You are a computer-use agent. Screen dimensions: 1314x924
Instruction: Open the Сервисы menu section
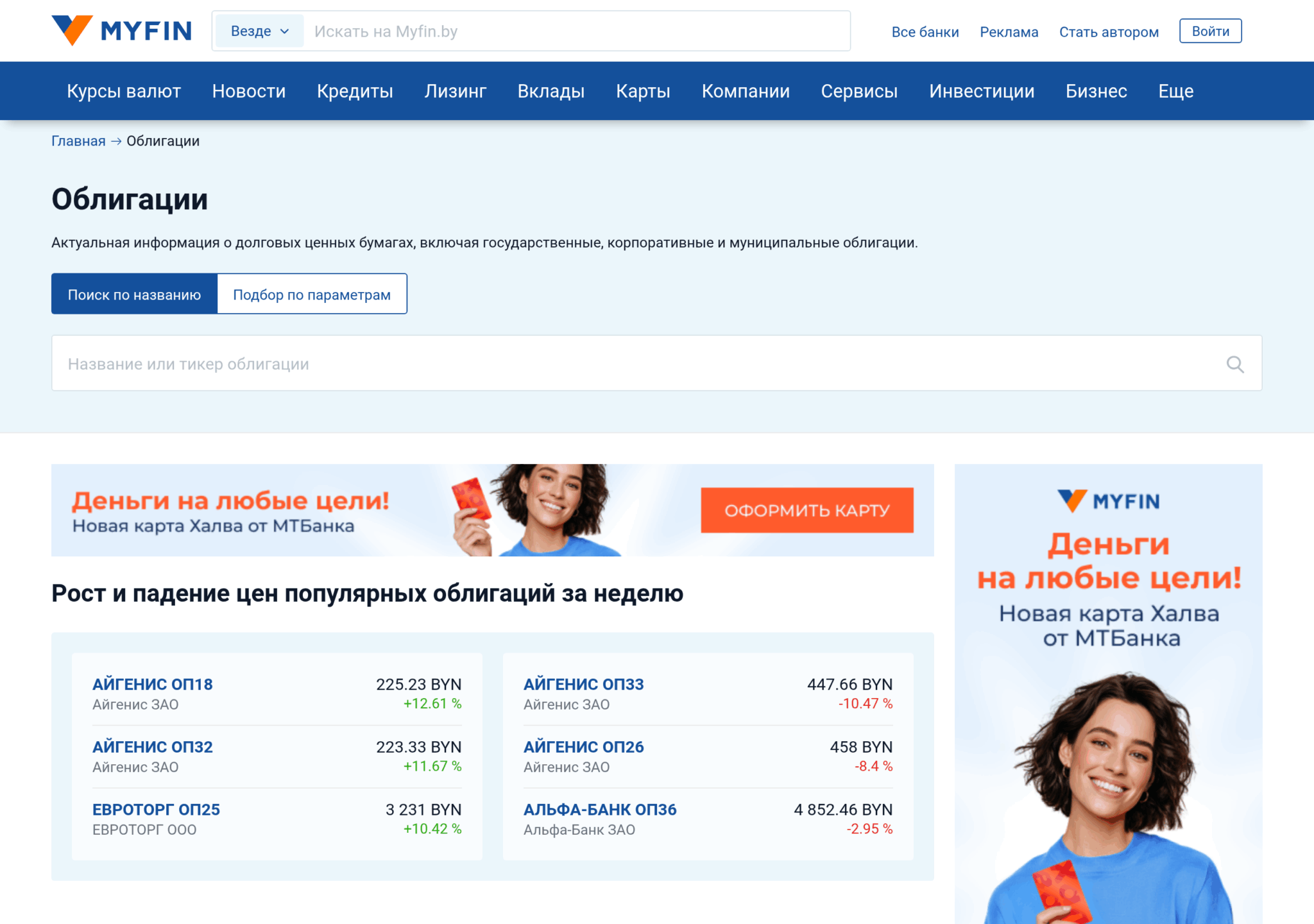859,91
